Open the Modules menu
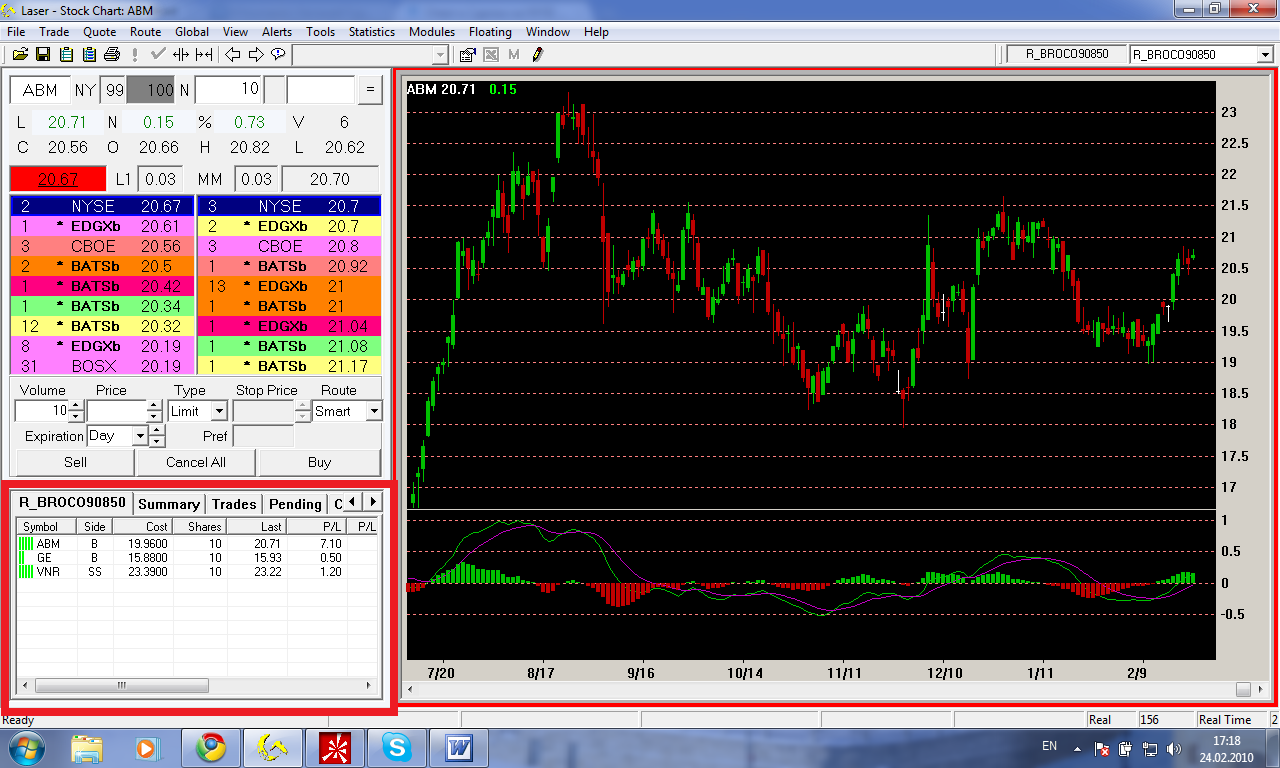Image resolution: width=1280 pixels, height=768 pixels. [x=432, y=32]
